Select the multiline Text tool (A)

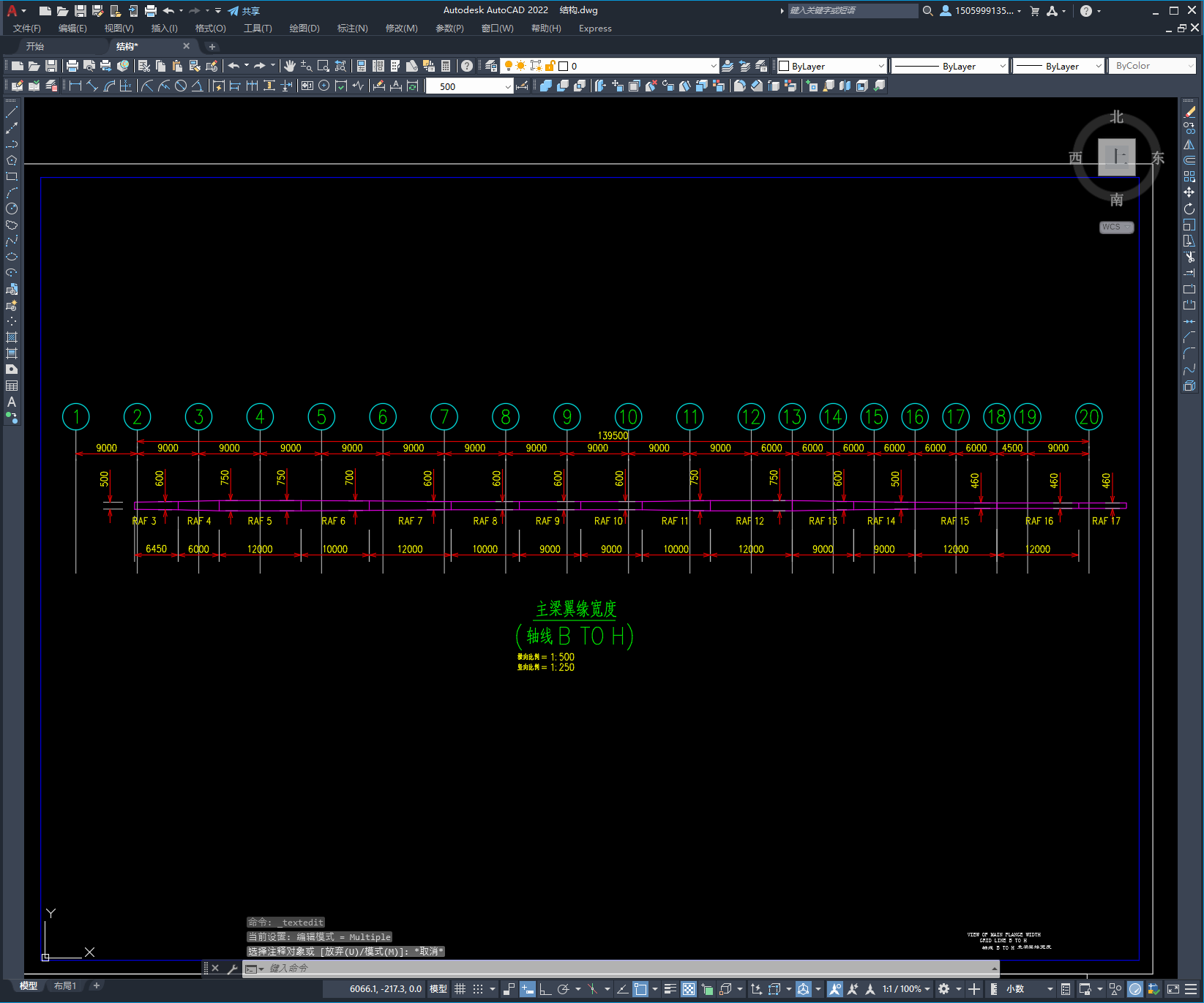coord(12,402)
